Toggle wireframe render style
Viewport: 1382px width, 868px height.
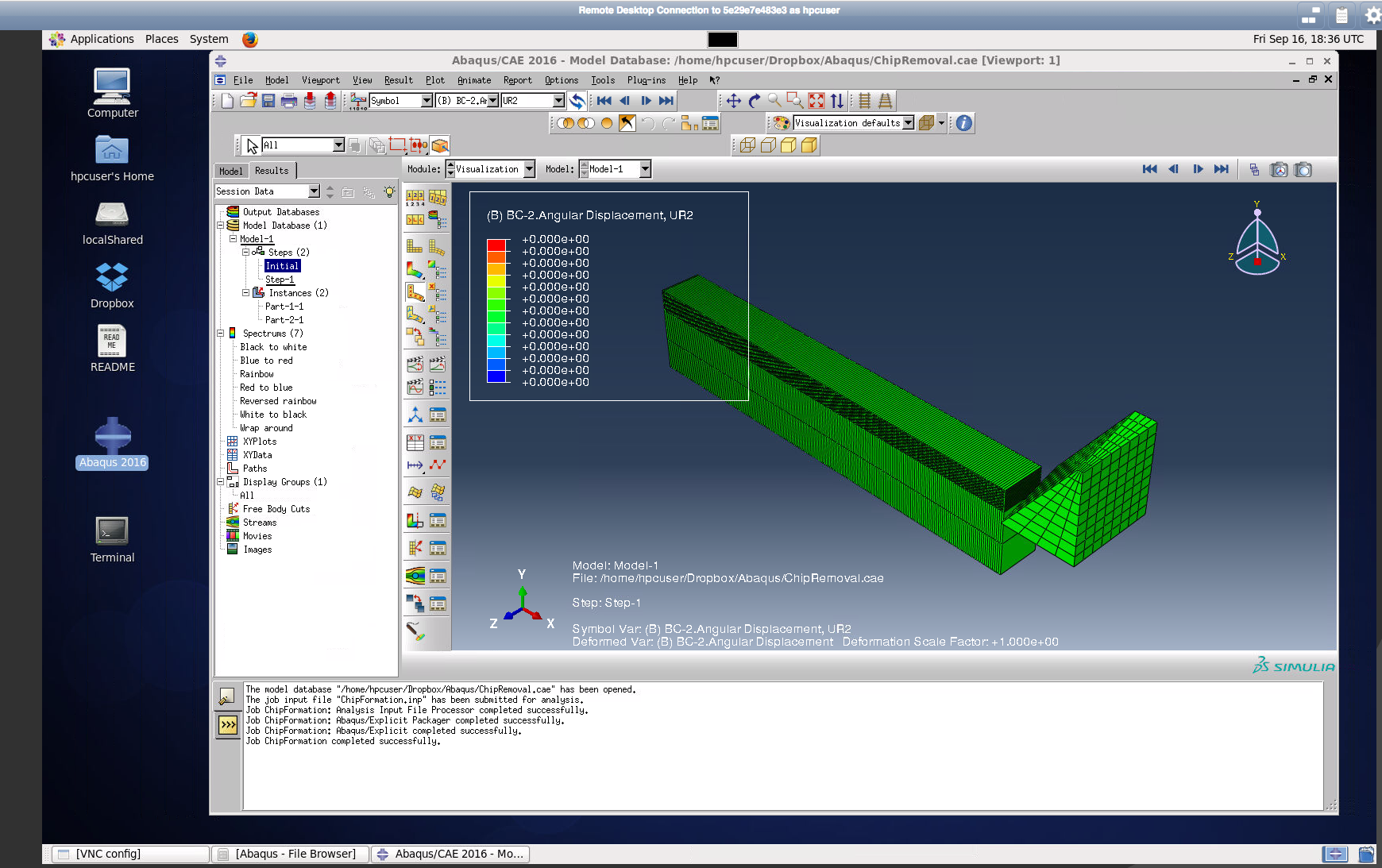(747, 145)
